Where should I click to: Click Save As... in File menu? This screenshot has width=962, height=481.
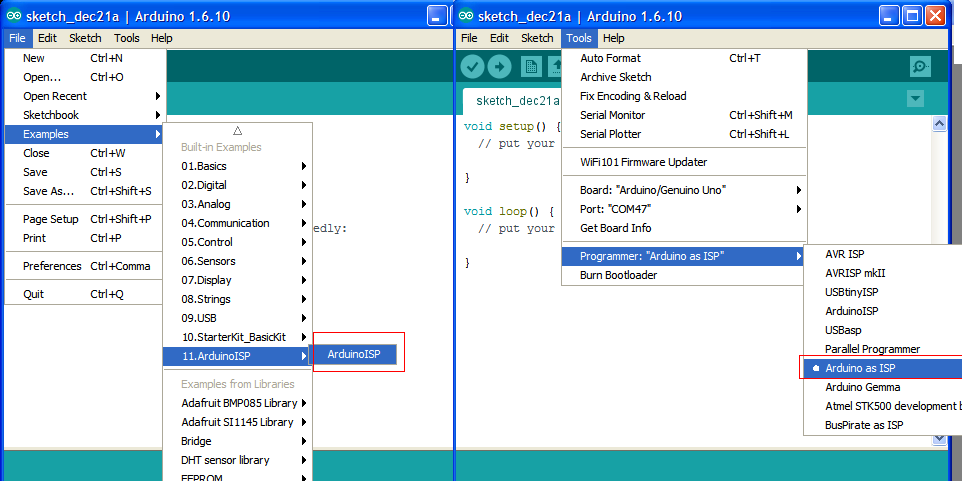click(85, 191)
